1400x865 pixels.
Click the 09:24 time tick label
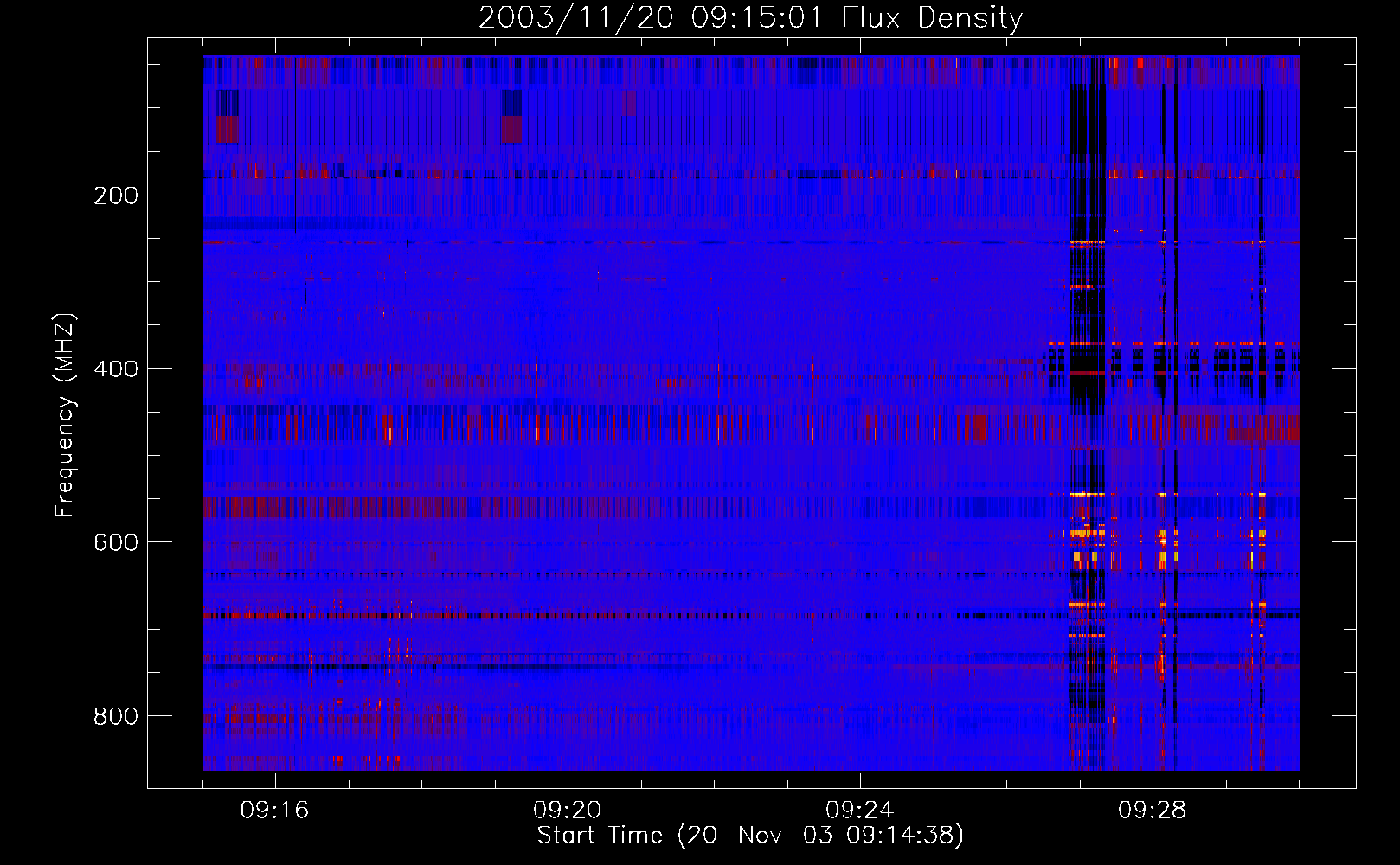859,811
